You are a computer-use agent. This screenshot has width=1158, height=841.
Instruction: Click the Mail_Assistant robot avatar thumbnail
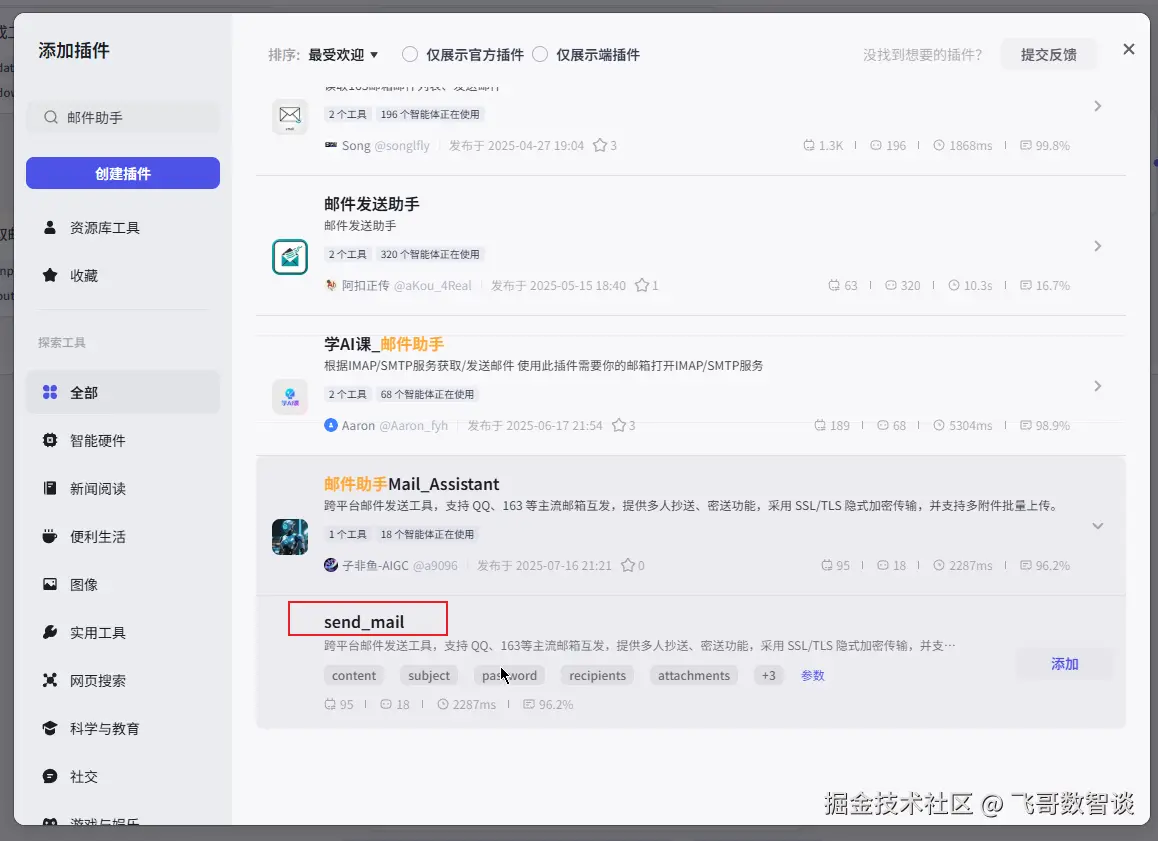pyautogui.click(x=290, y=537)
